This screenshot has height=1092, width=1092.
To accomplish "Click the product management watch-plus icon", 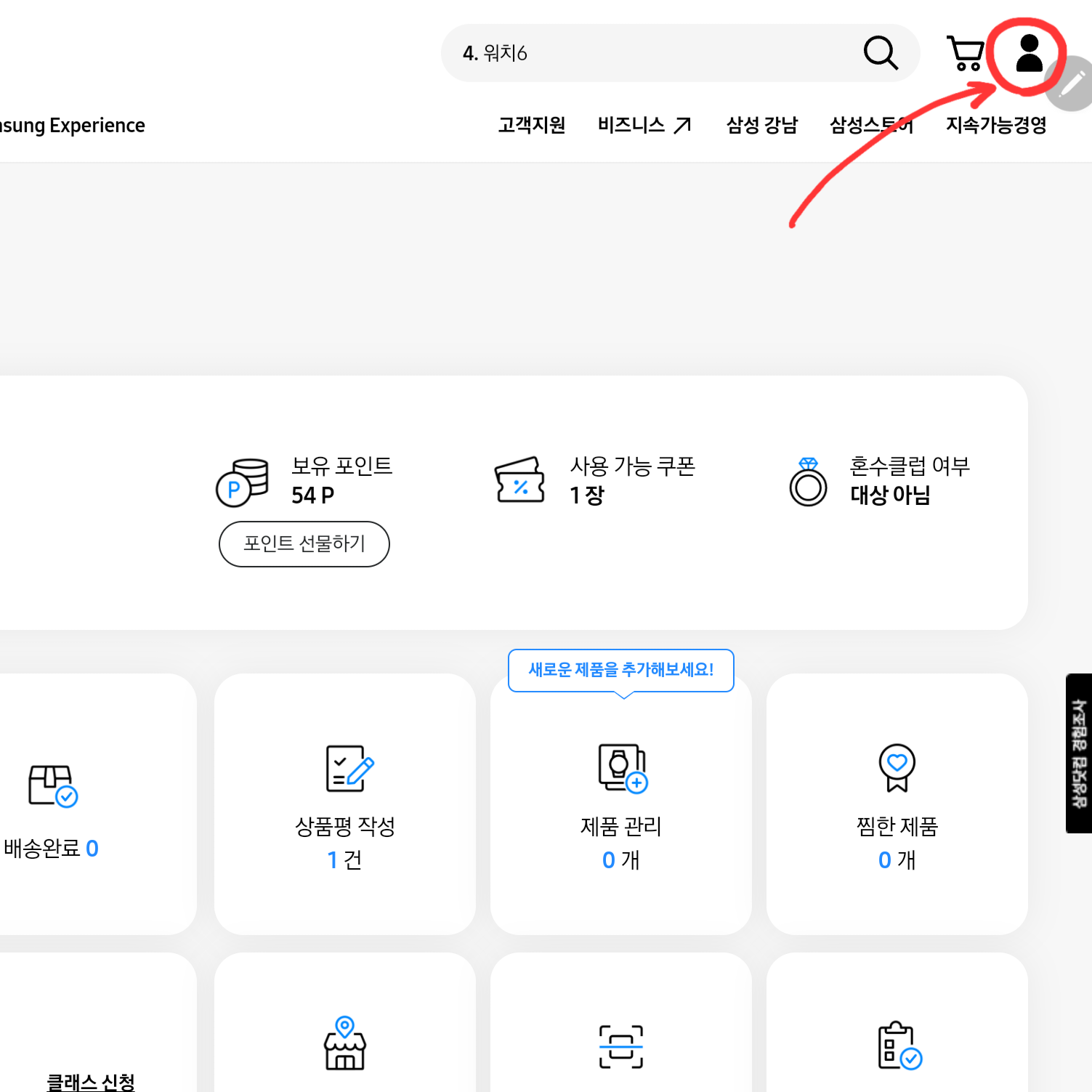I will click(623, 768).
